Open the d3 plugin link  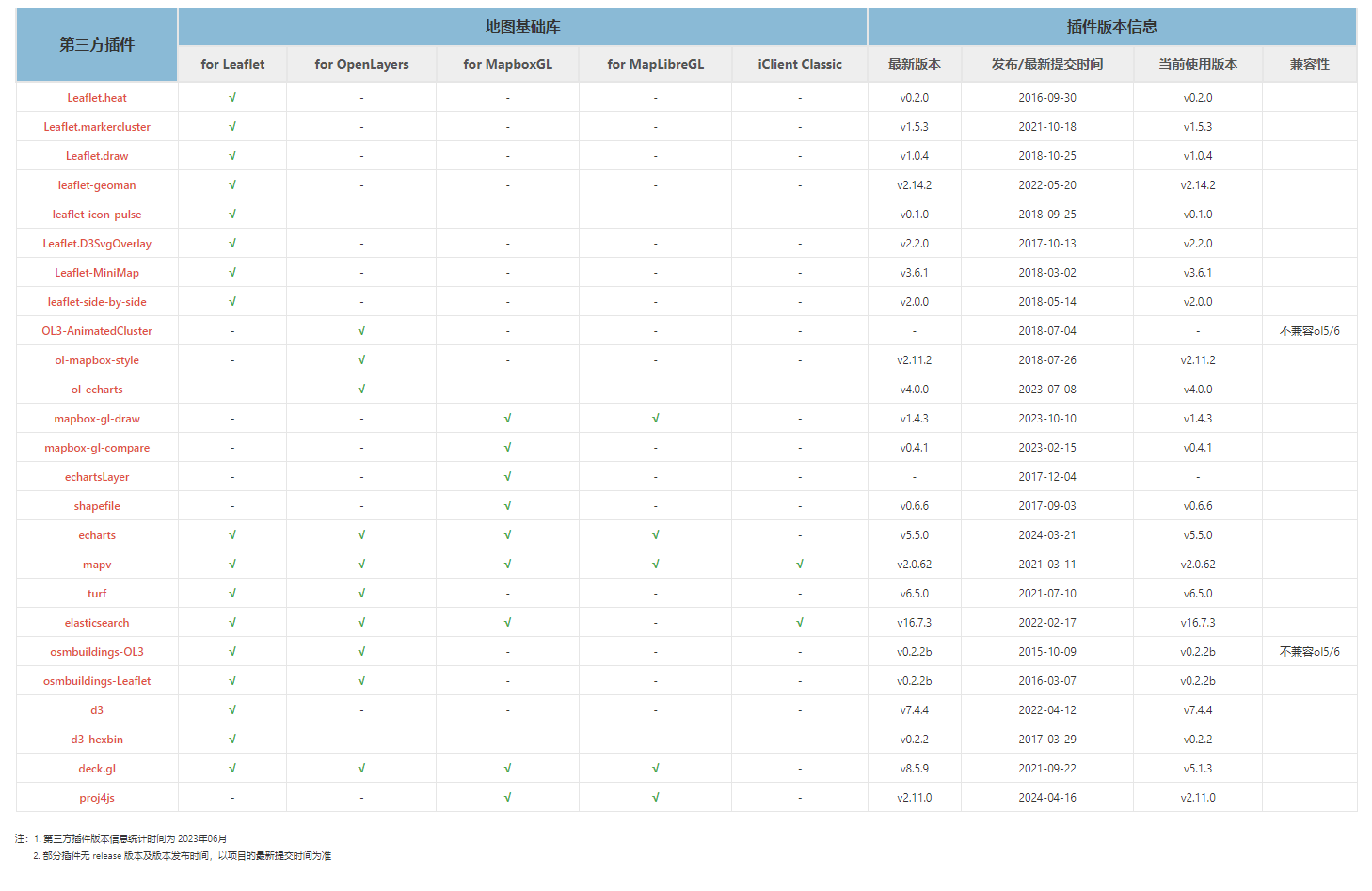pos(97,710)
